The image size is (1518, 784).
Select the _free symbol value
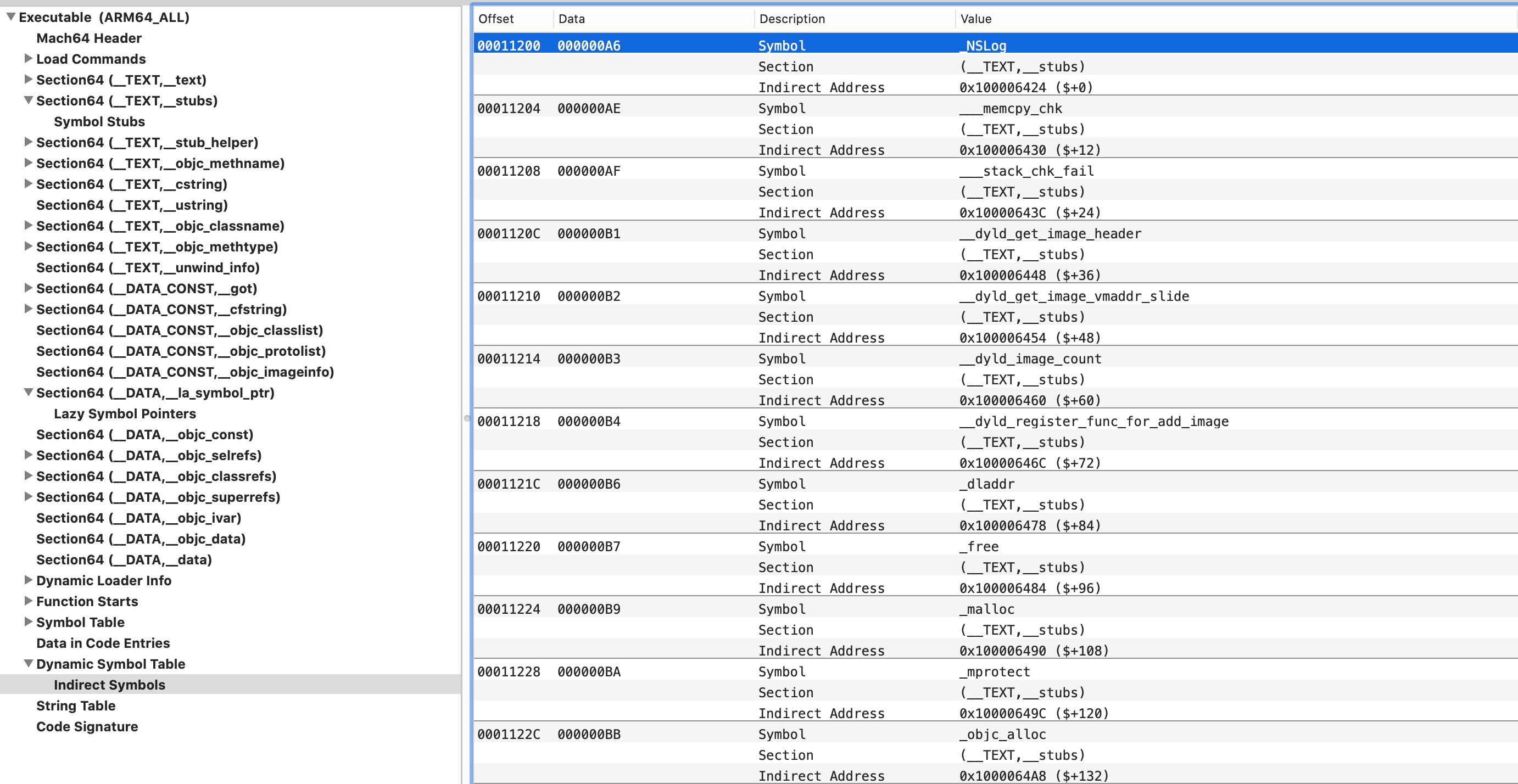click(979, 547)
